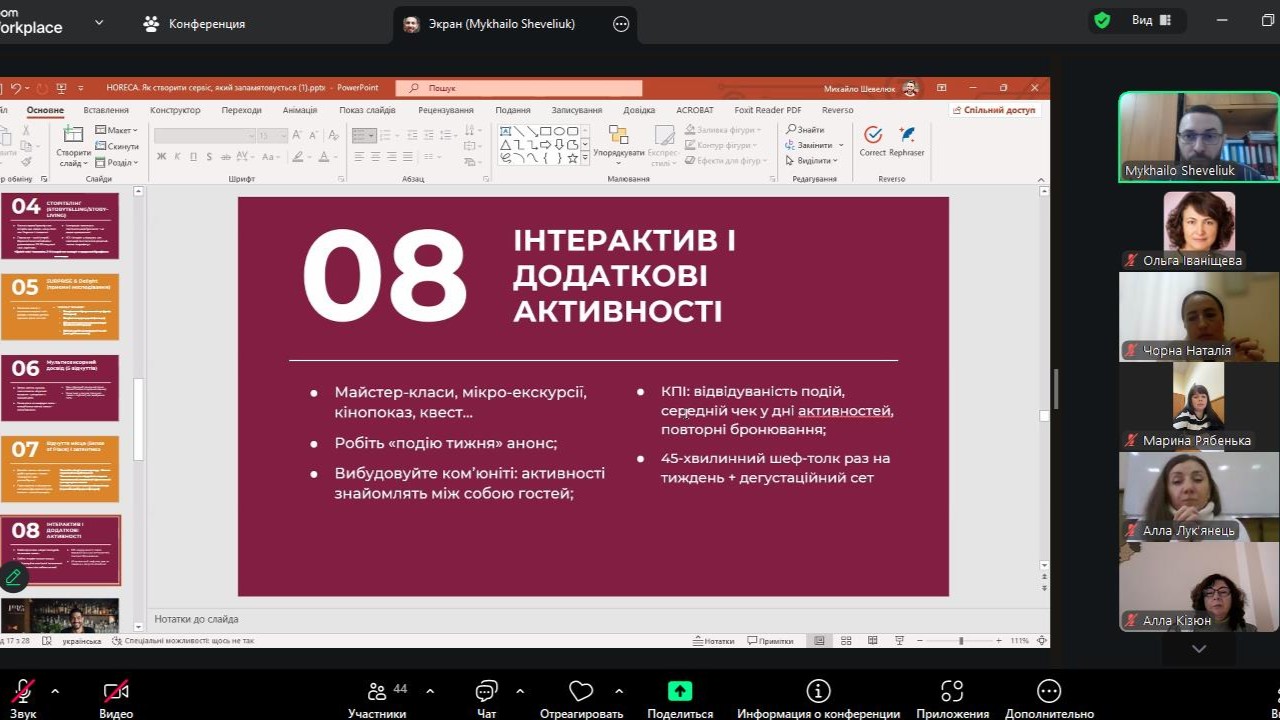Open Участники participants list
The width and height of the screenshot is (1280, 720).
click(x=377, y=692)
